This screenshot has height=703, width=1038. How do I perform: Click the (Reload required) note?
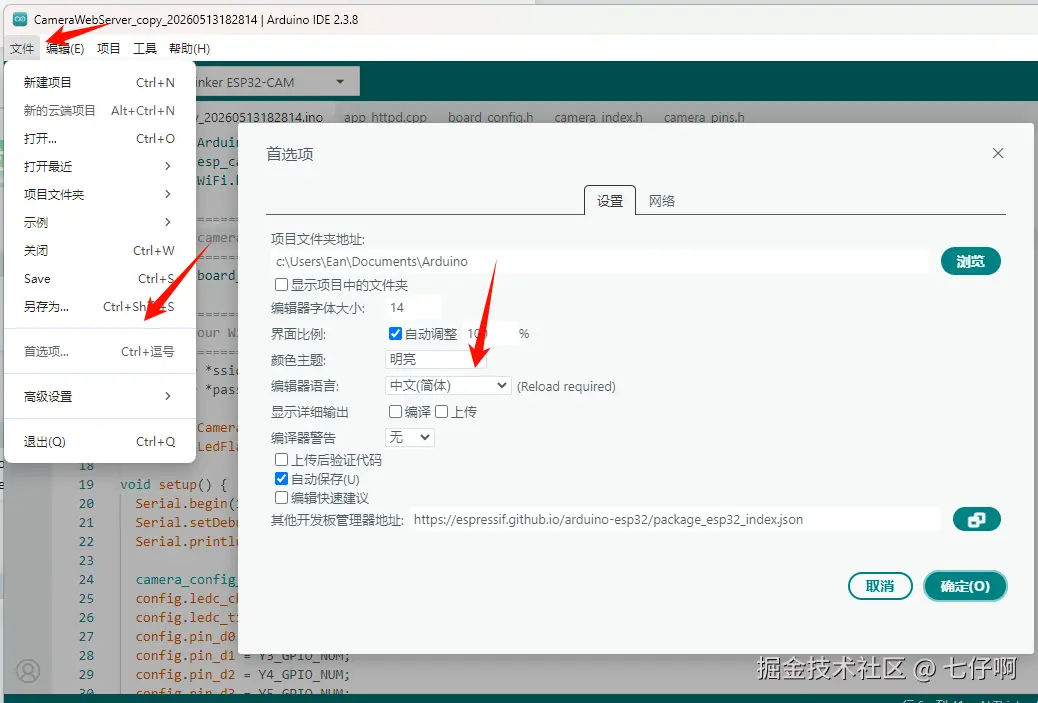point(566,386)
